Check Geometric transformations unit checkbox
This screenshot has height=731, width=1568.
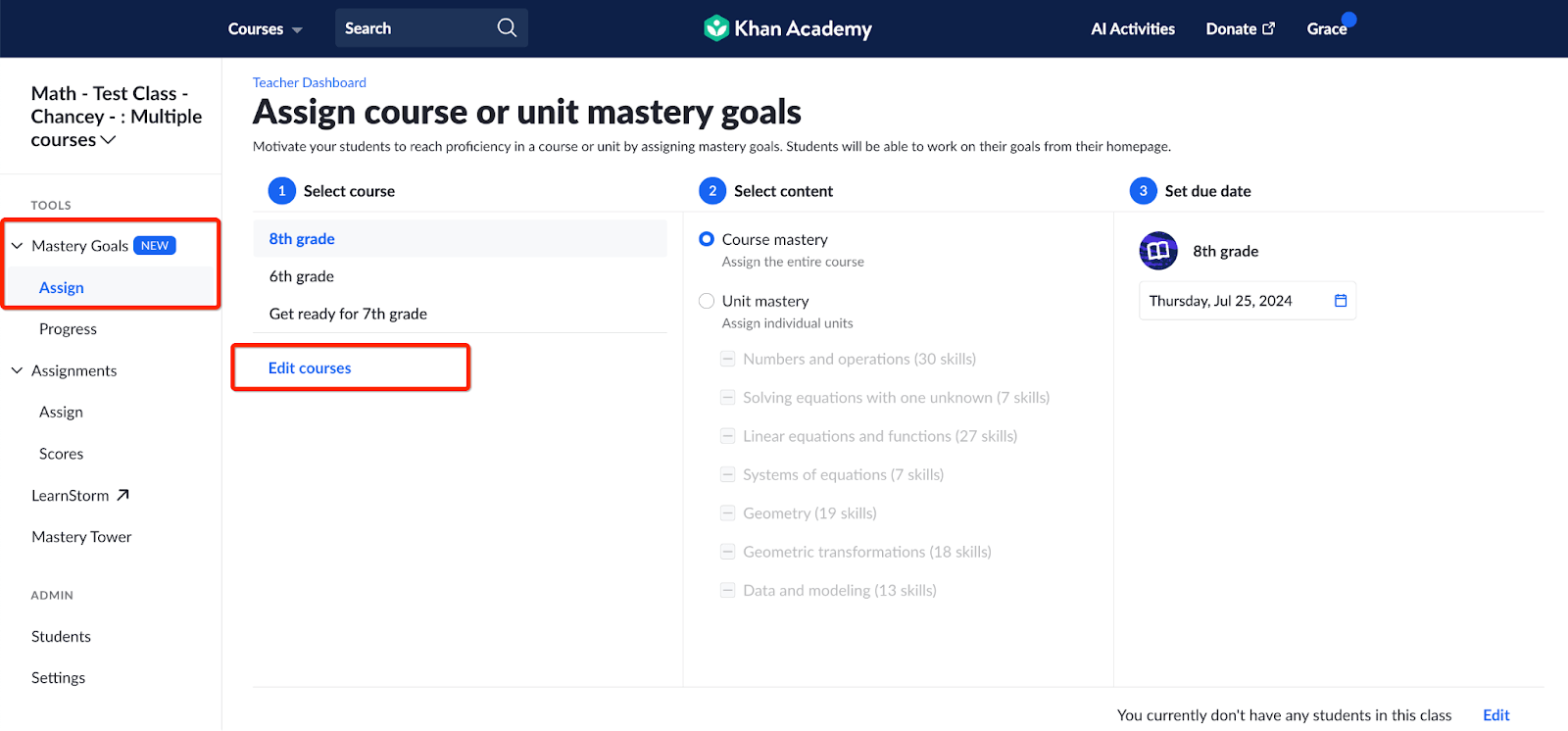(x=728, y=552)
